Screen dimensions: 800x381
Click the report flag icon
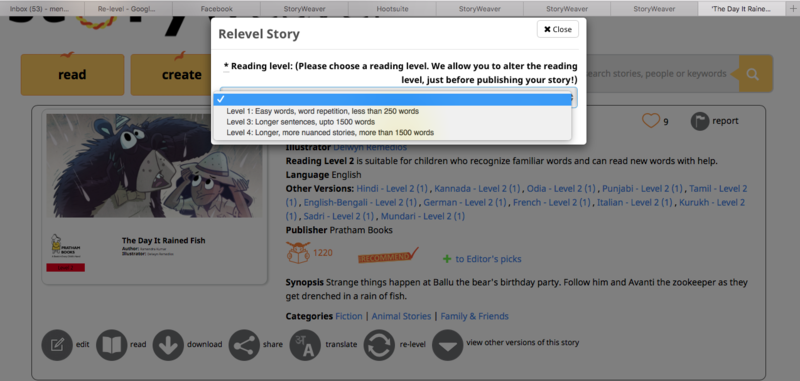[x=700, y=121]
